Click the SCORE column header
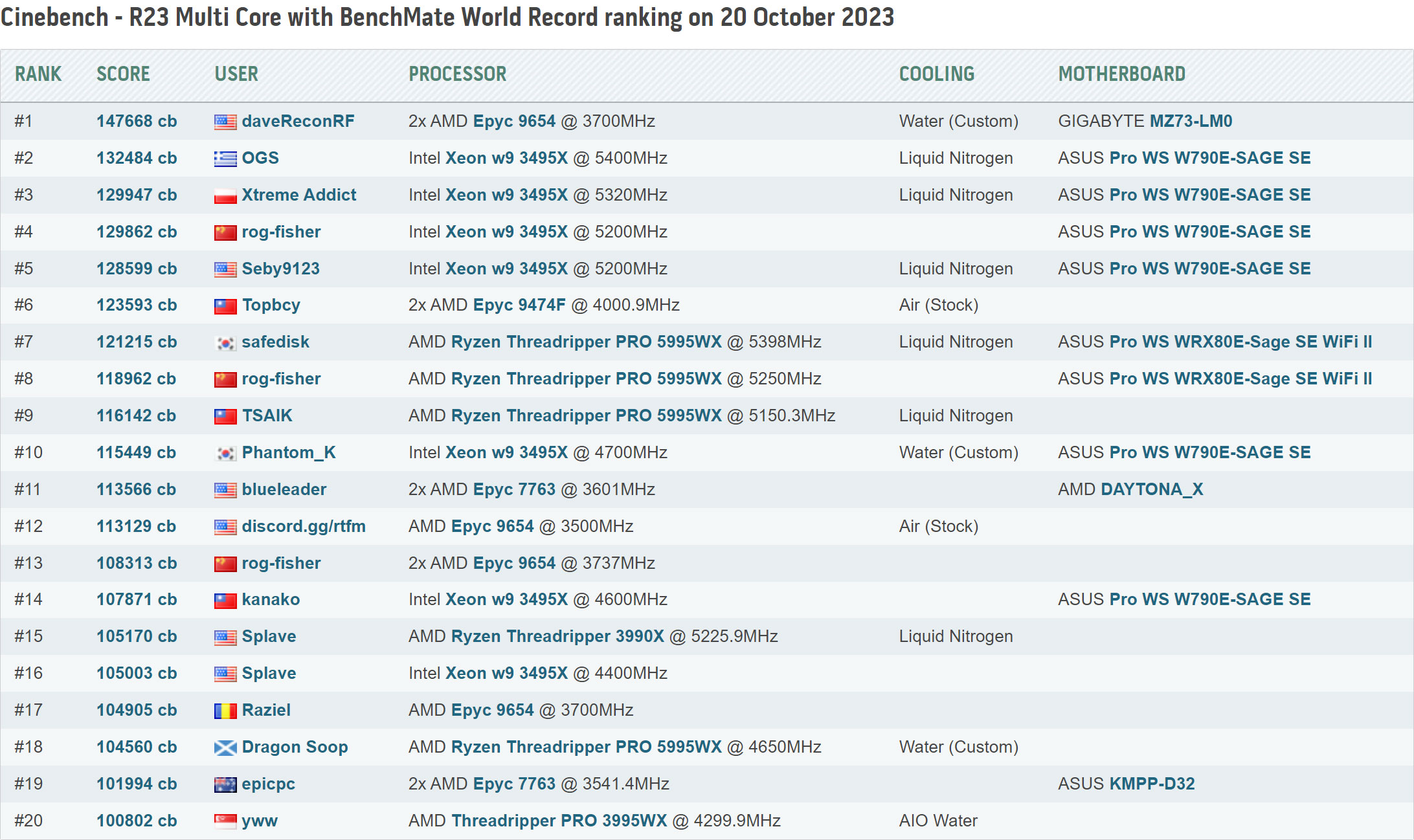Viewport: 1414px width, 840px height. tap(123, 74)
